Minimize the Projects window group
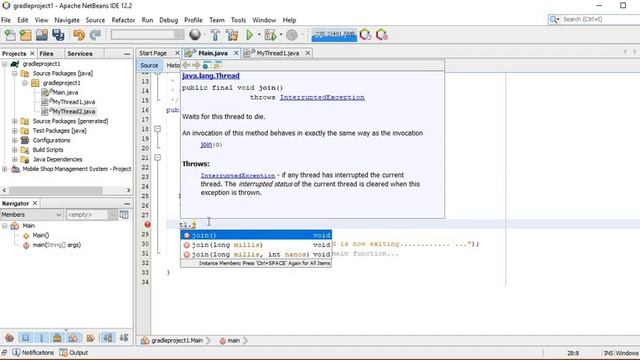640x360 pixels. [127, 53]
